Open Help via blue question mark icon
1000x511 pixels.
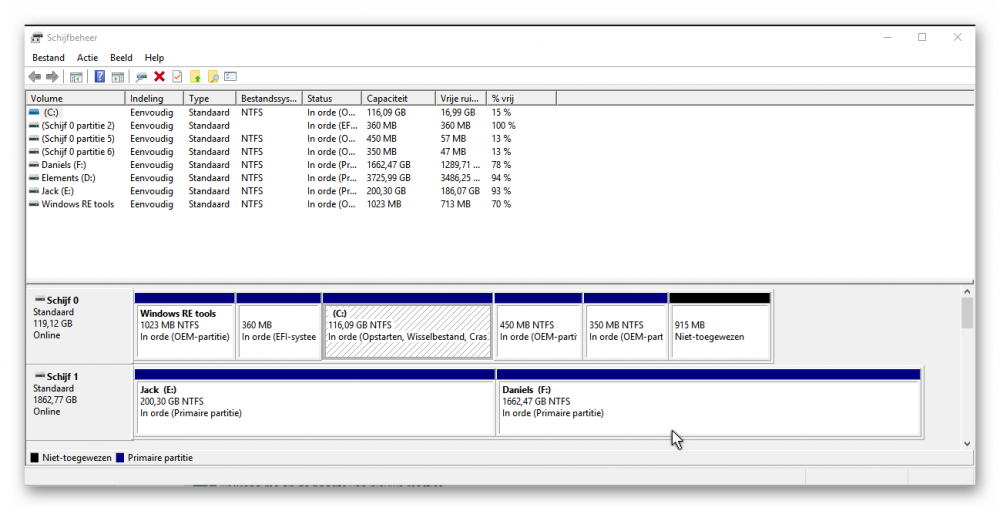click(x=100, y=77)
